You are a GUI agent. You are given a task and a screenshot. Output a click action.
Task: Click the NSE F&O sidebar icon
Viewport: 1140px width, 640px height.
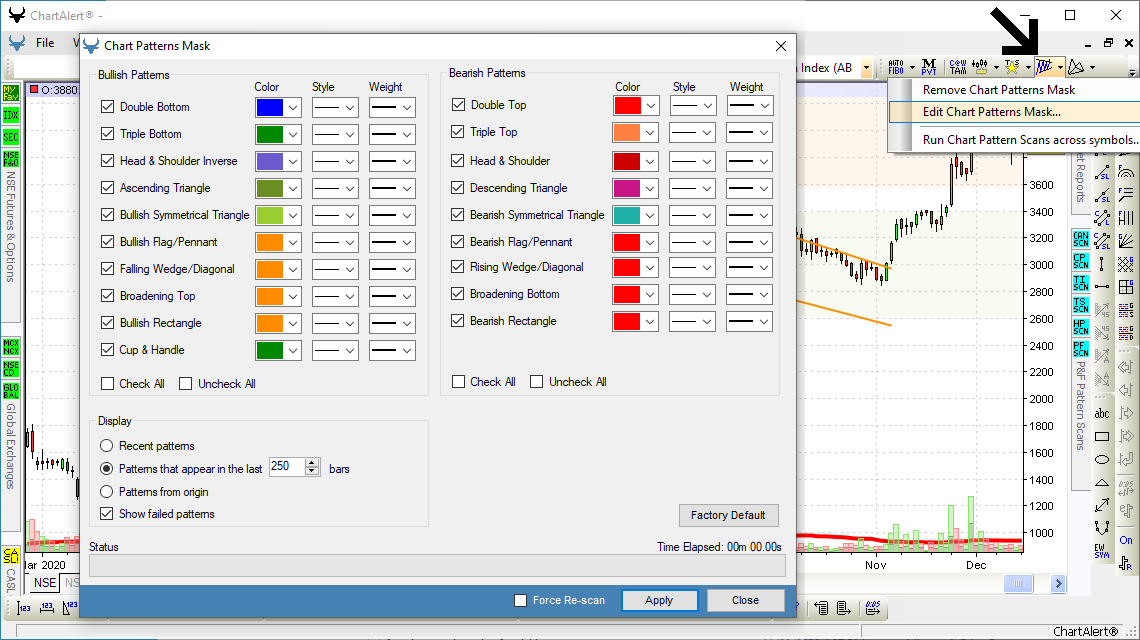[x=11, y=159]
